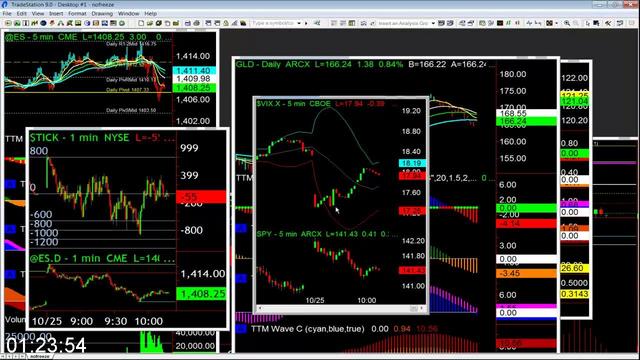
Task: Click the left scroll arrow in the VIX window
Action: (x=260, y=309)
